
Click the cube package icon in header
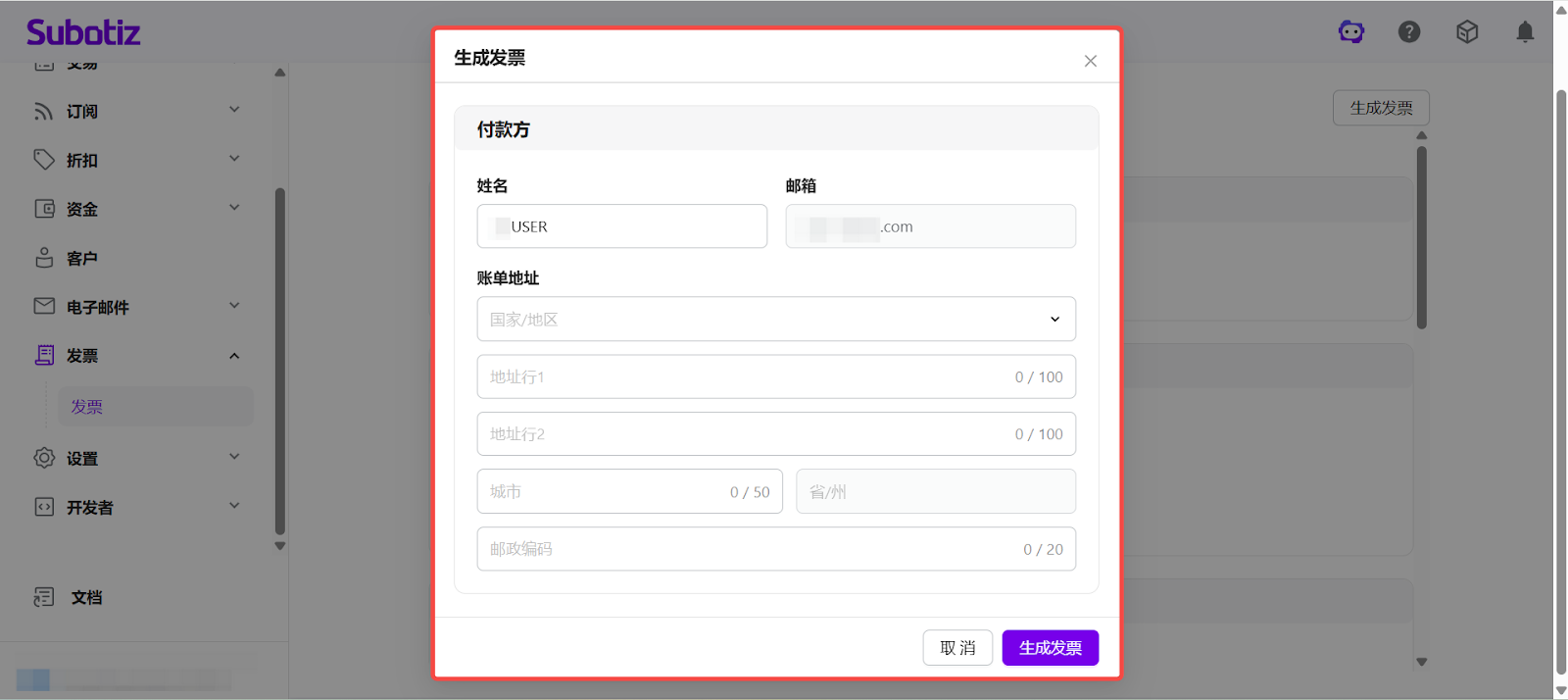coord(1467,32)
